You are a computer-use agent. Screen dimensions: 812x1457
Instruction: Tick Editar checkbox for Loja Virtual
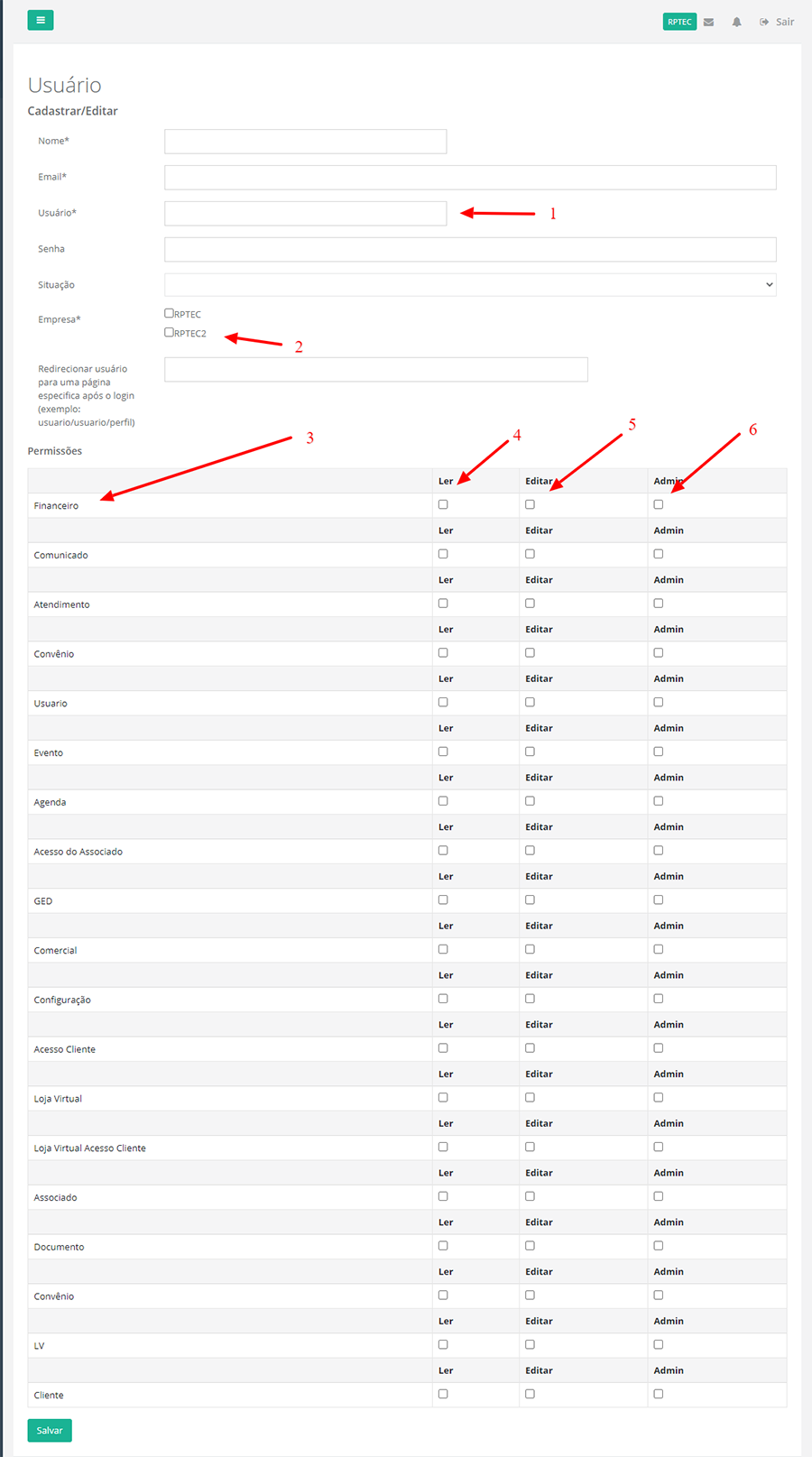point(530,1097)
